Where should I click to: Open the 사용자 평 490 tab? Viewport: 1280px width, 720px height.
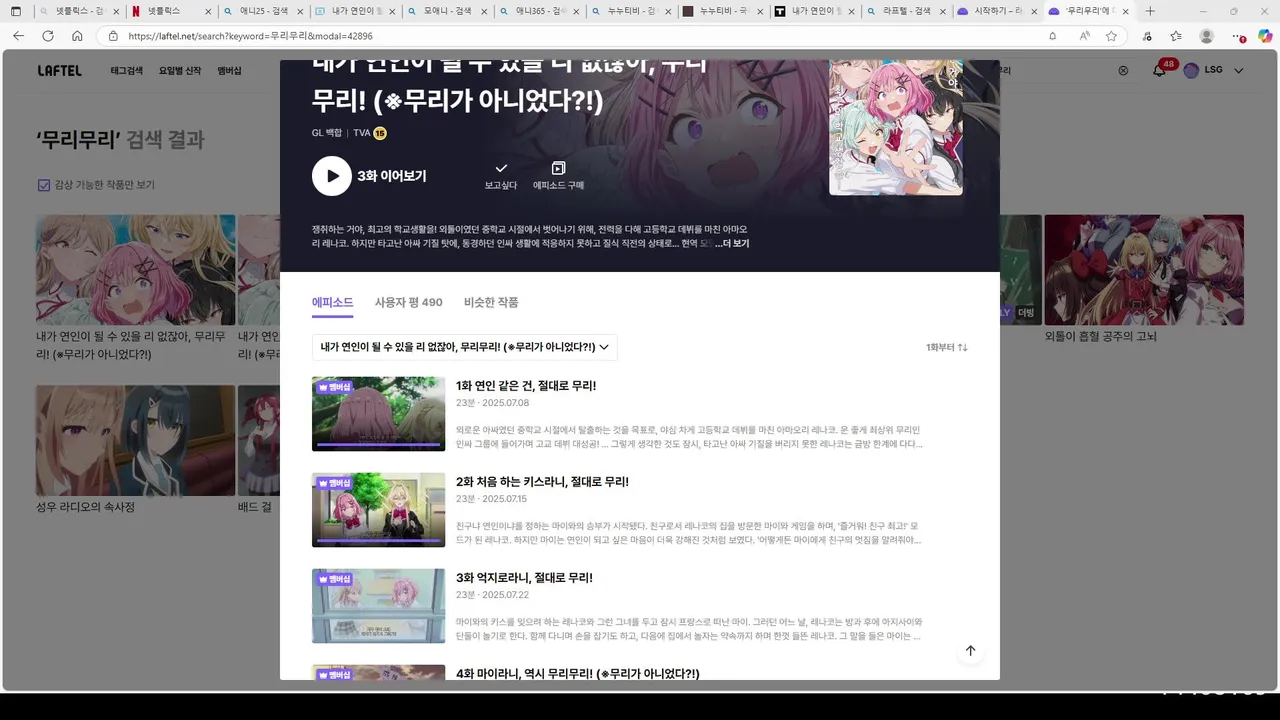[408, 302]
